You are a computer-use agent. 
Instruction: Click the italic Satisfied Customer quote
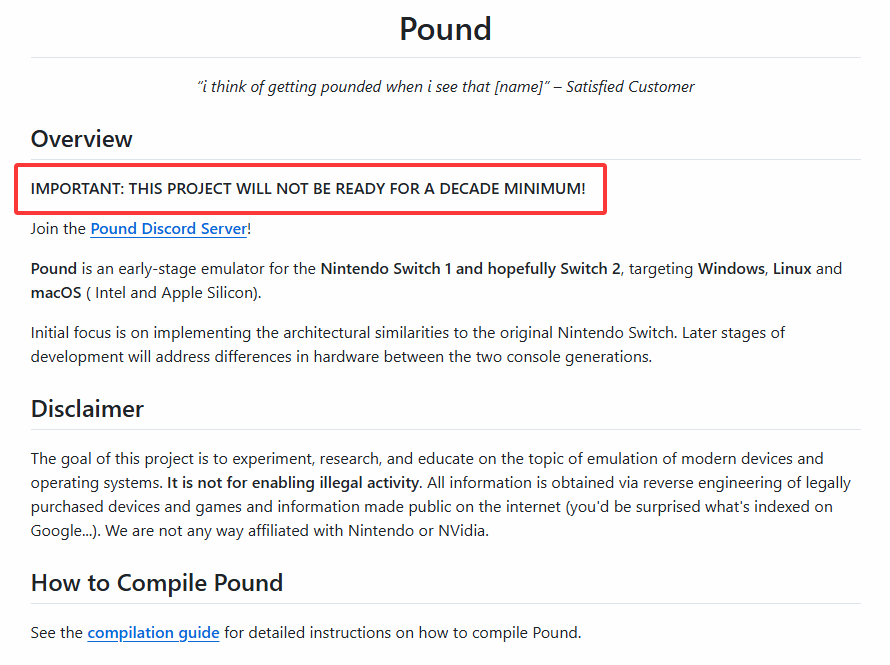[445, 86]
